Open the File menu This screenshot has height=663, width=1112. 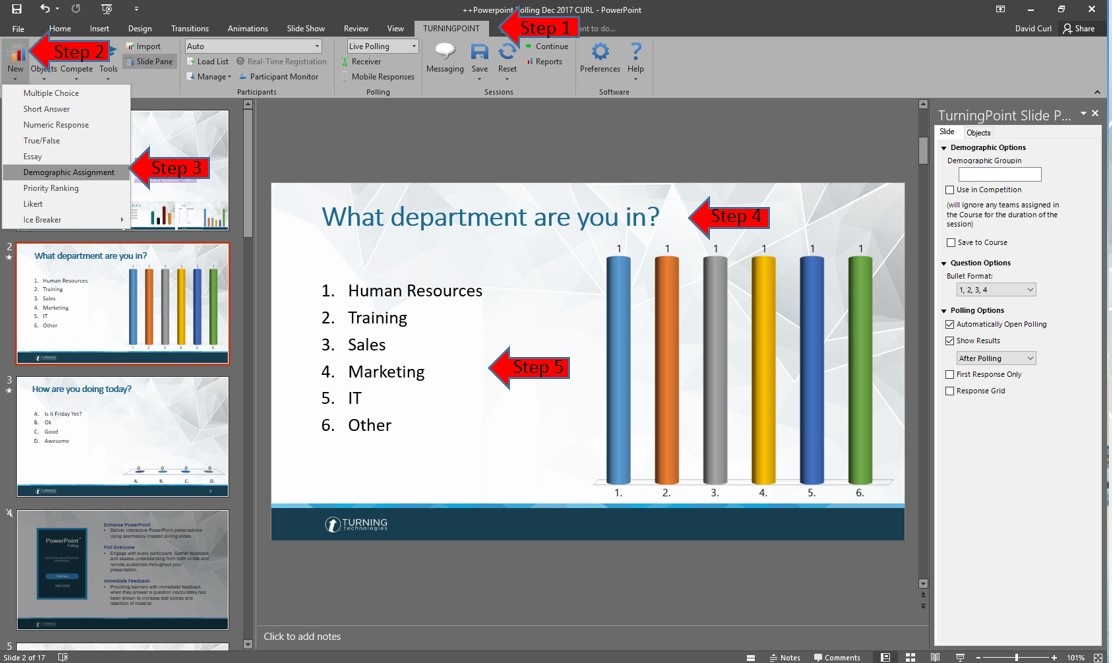pos(18,28)
